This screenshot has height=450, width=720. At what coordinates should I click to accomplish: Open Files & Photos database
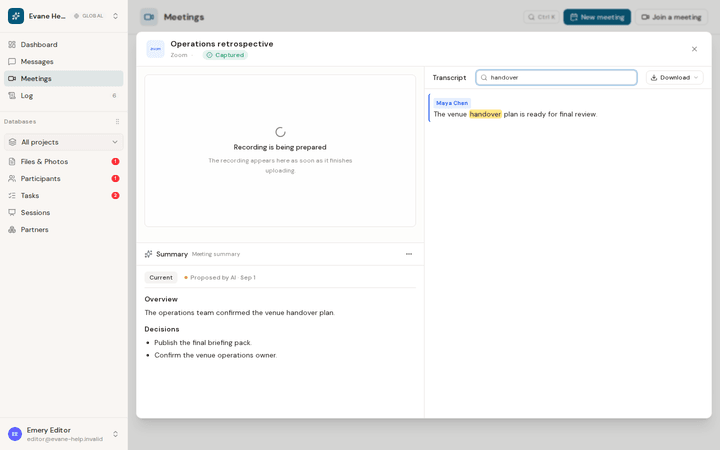[x=63, y=162]
